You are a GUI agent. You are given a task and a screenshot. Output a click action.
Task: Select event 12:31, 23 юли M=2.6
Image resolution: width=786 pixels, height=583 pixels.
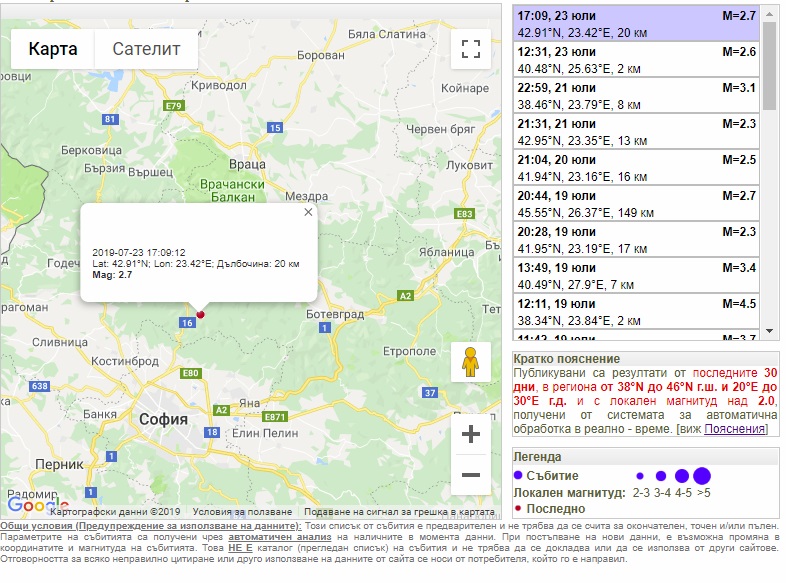(x=636, y=60)
